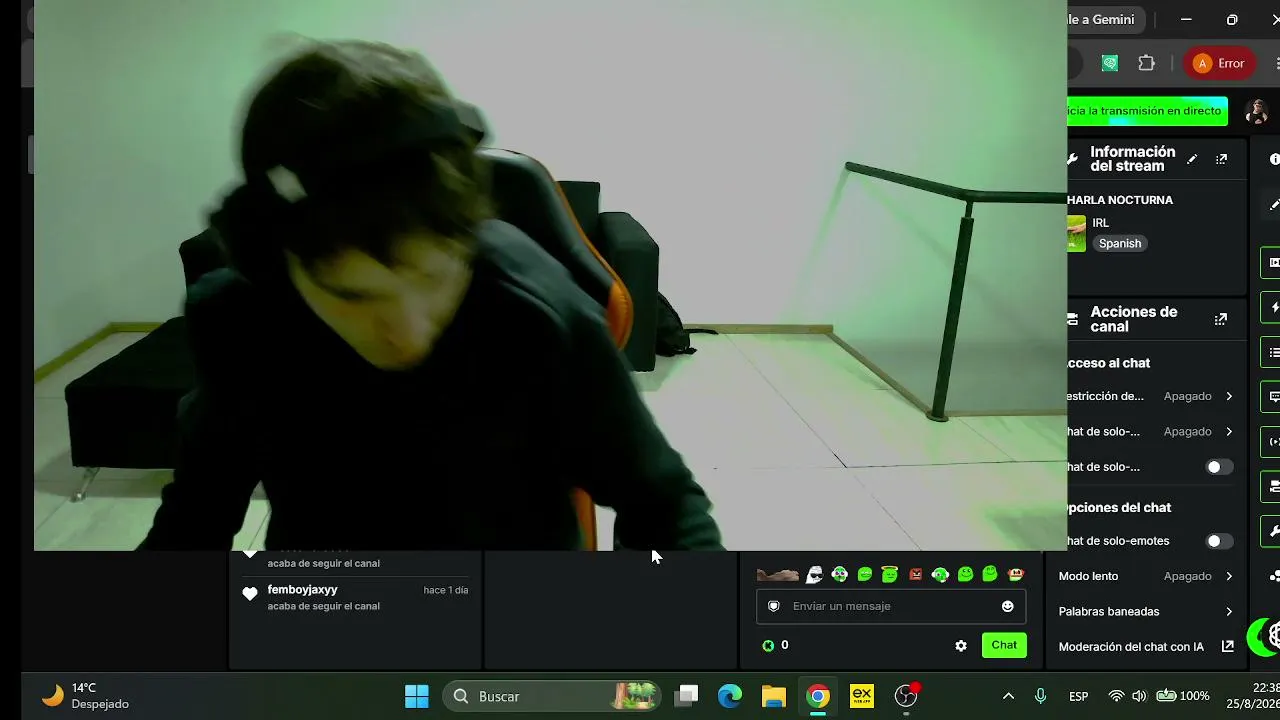Open Task View on the taskbar
The width and height of the screenshot is (1280, 720).
(686, 696)
